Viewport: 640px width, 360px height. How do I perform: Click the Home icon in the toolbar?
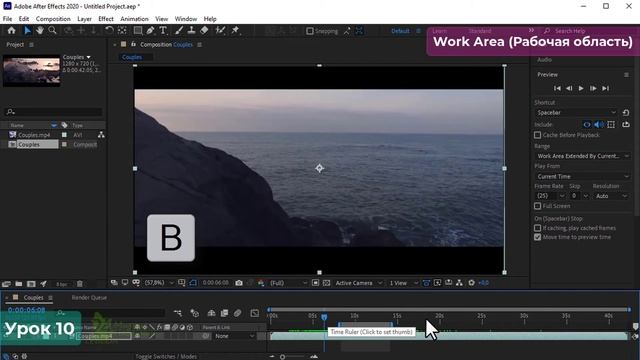(11, 31)
